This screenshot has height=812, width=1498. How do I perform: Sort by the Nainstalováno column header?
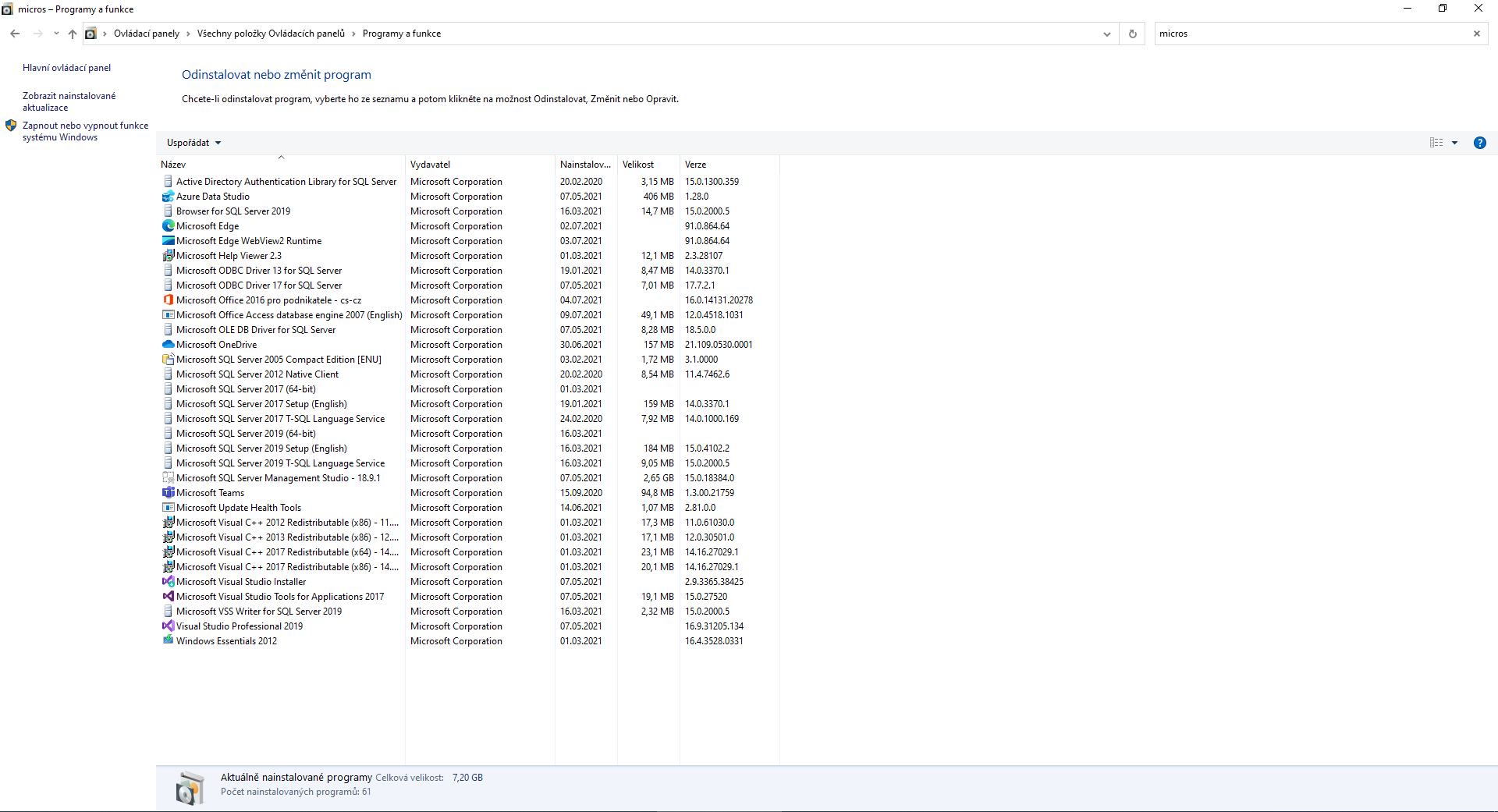pos(586,165)
